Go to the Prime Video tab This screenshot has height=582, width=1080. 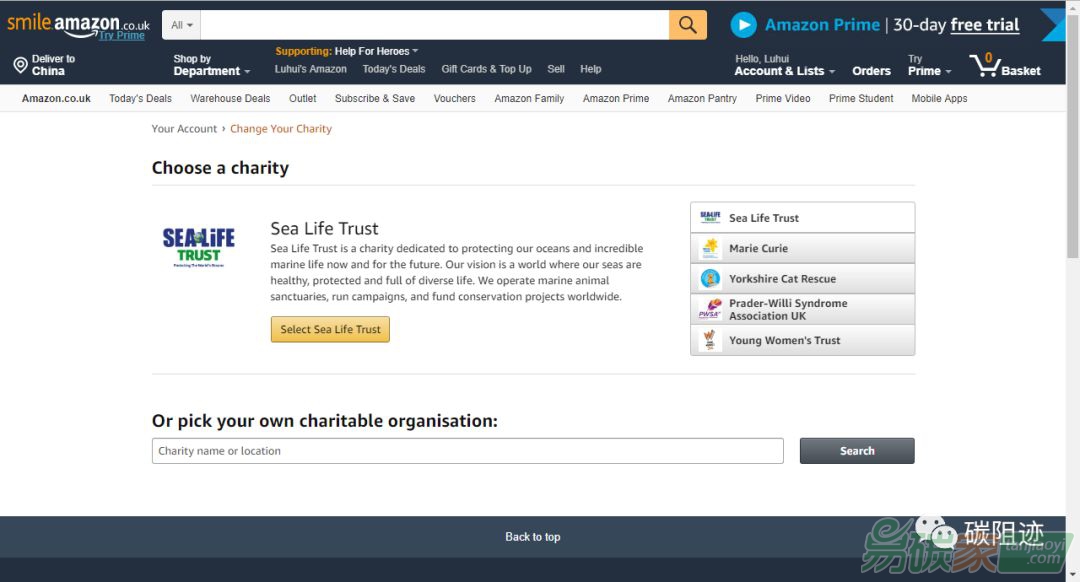point(783,99)
